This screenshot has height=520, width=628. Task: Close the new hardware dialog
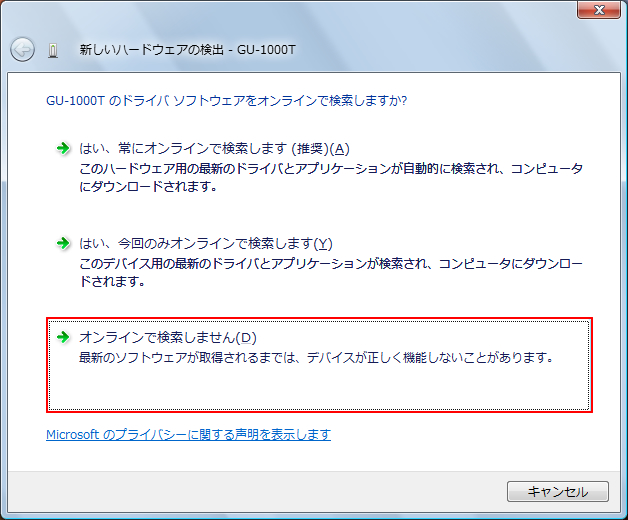(599, 10)
